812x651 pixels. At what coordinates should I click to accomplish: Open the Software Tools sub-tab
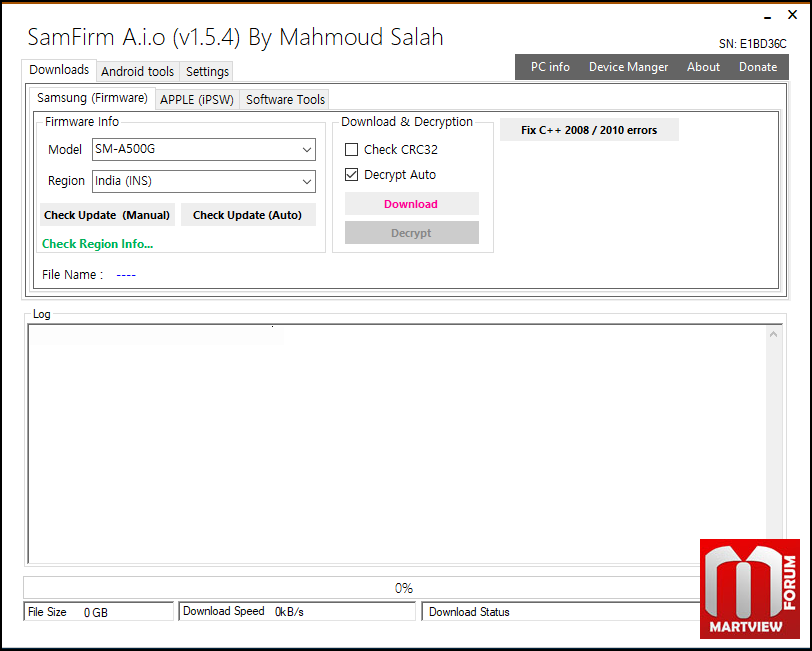pyautogui.click(x=285, y=99)
